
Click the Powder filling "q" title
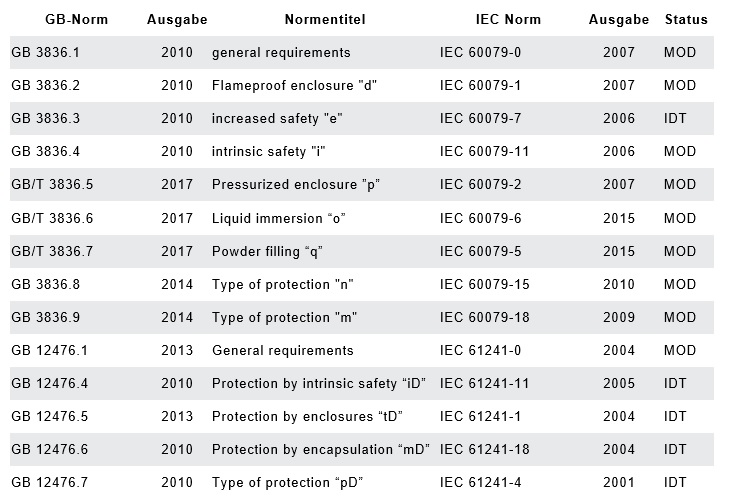point(276,251)
